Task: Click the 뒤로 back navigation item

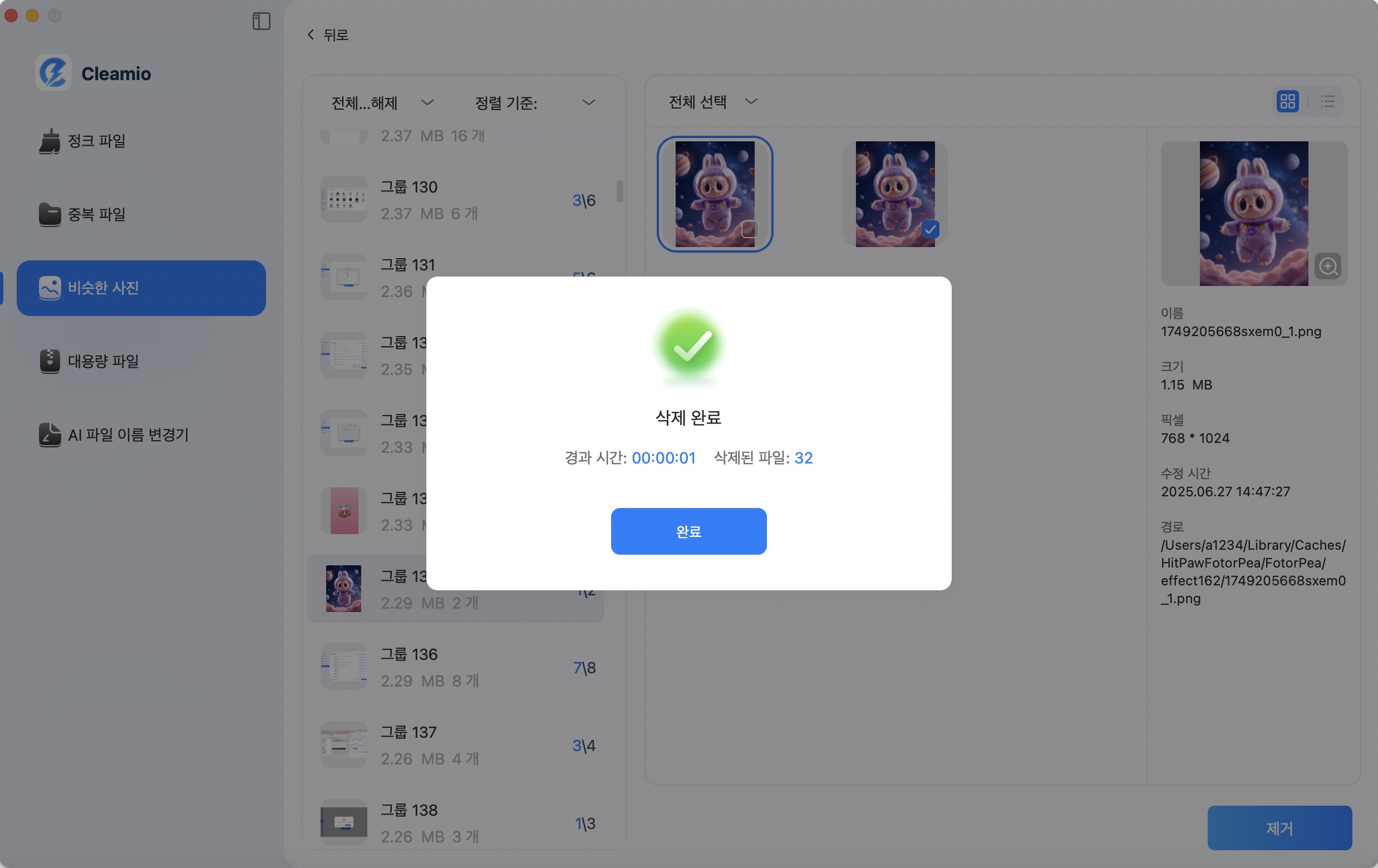Action: tap(327, 34)
